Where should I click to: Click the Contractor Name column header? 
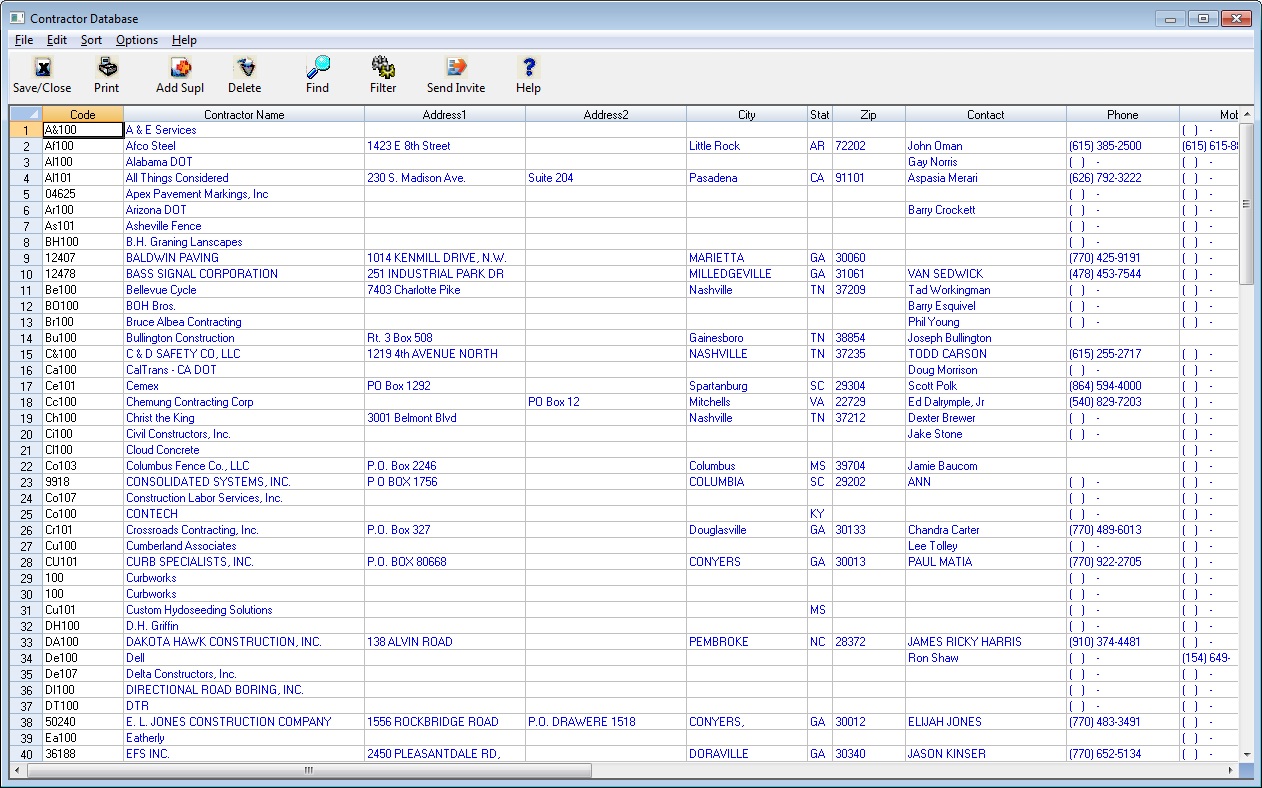click(244, 114)
